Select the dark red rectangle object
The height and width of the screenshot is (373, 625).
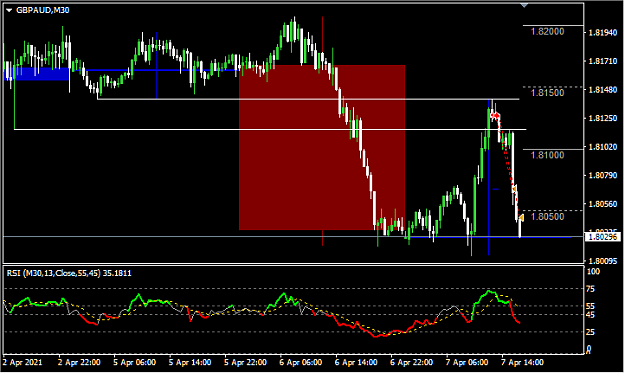[x=322, y=147]
